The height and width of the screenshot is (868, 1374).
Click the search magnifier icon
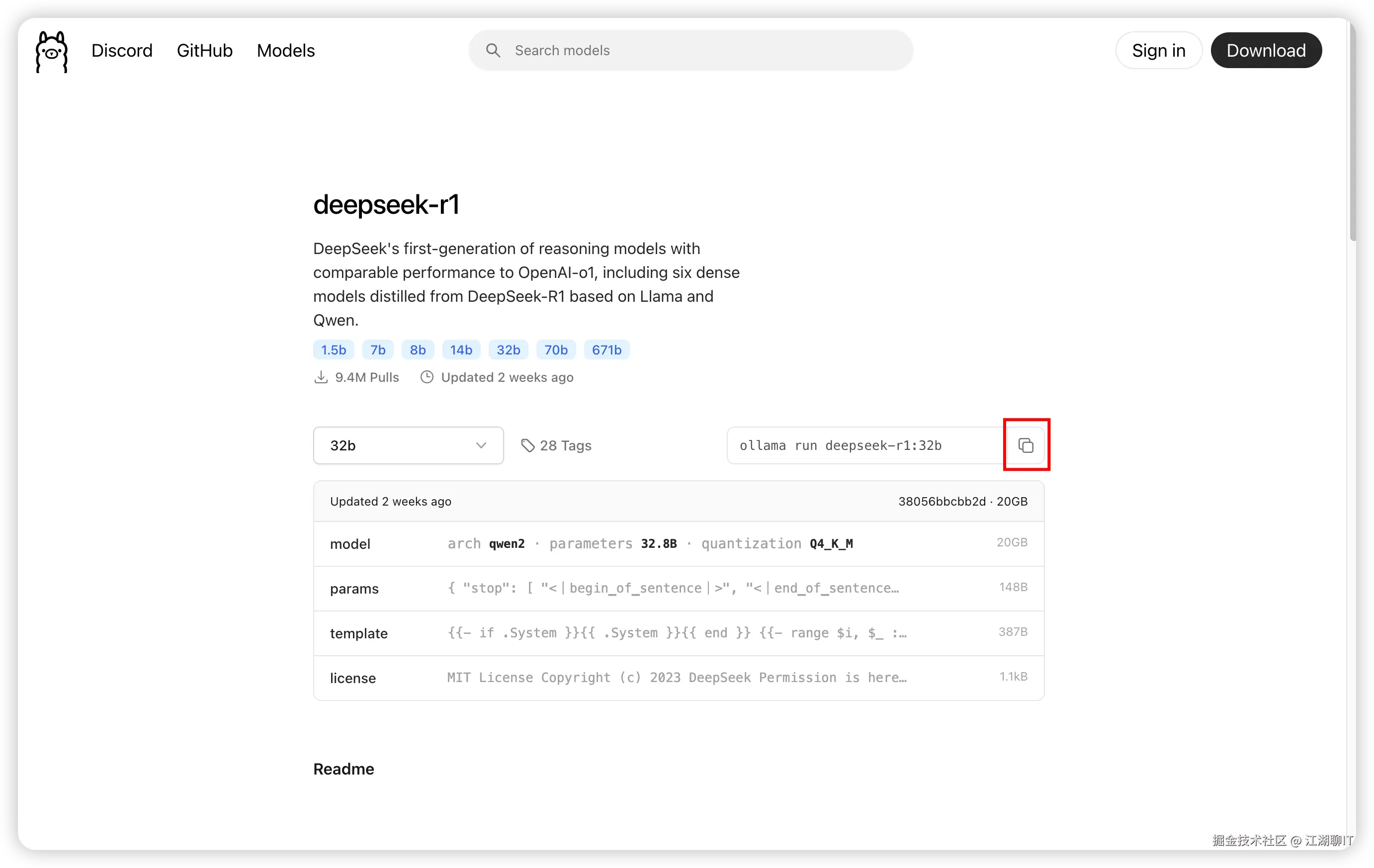click(493, 50)
